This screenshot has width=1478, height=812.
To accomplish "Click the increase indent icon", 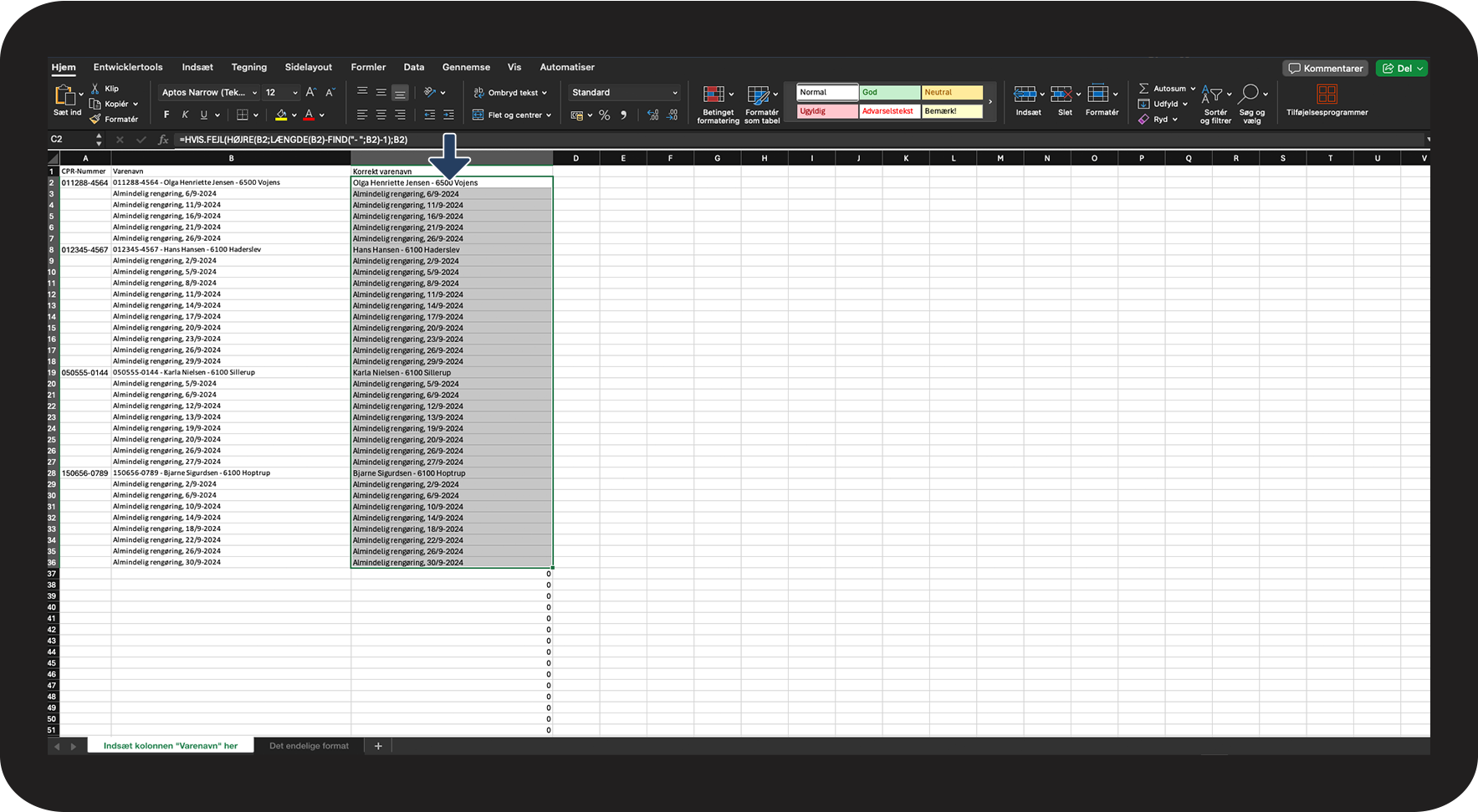I will 448,115.
